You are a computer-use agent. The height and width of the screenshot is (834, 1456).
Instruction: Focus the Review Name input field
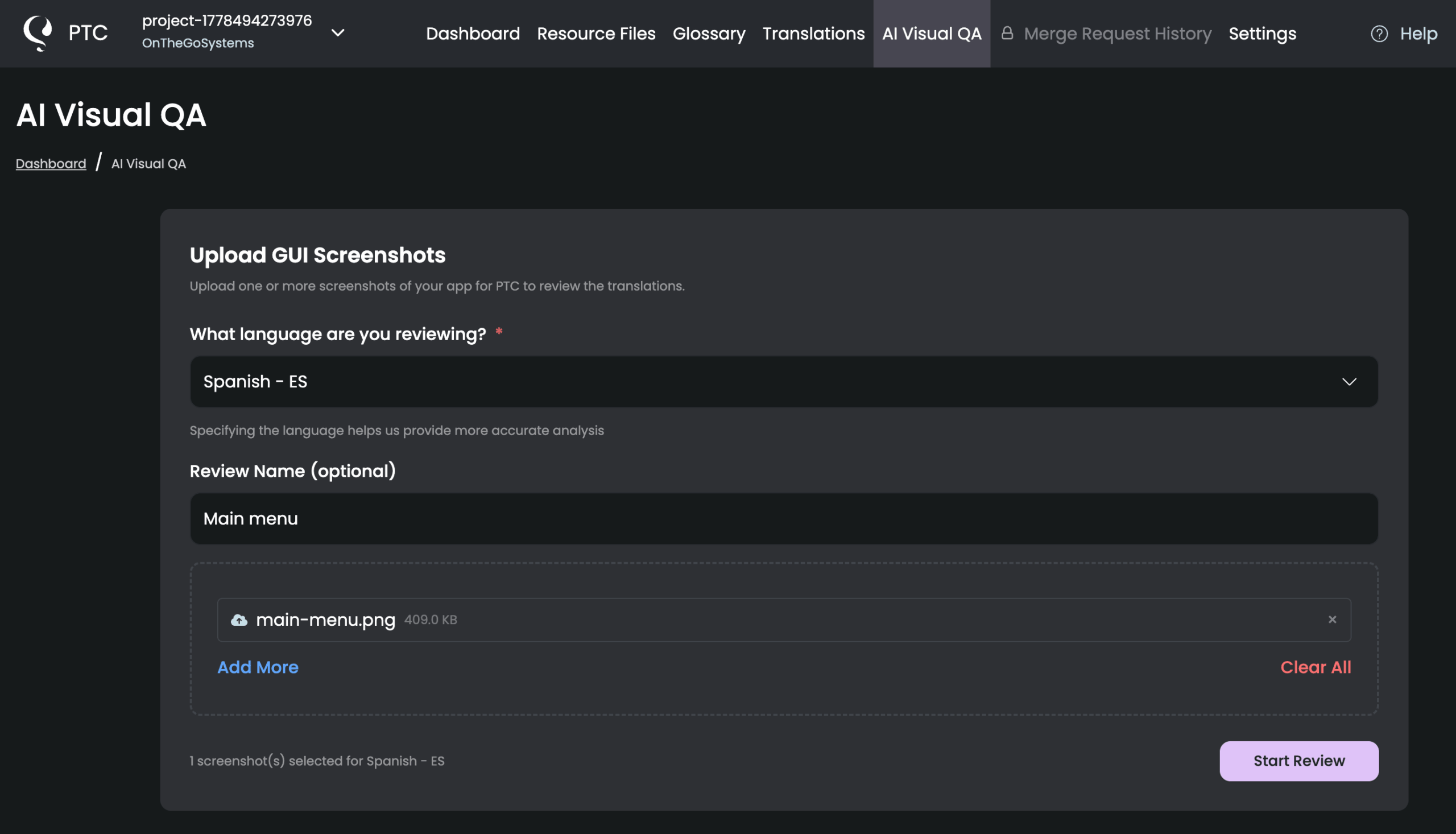[784, 518]
